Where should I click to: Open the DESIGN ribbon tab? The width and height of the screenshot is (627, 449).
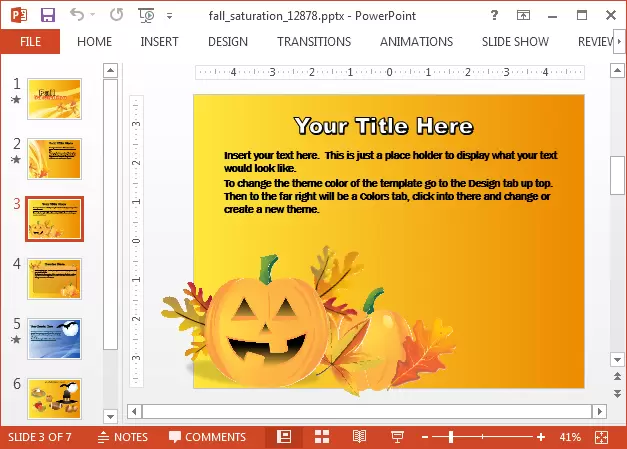point(228,42)
